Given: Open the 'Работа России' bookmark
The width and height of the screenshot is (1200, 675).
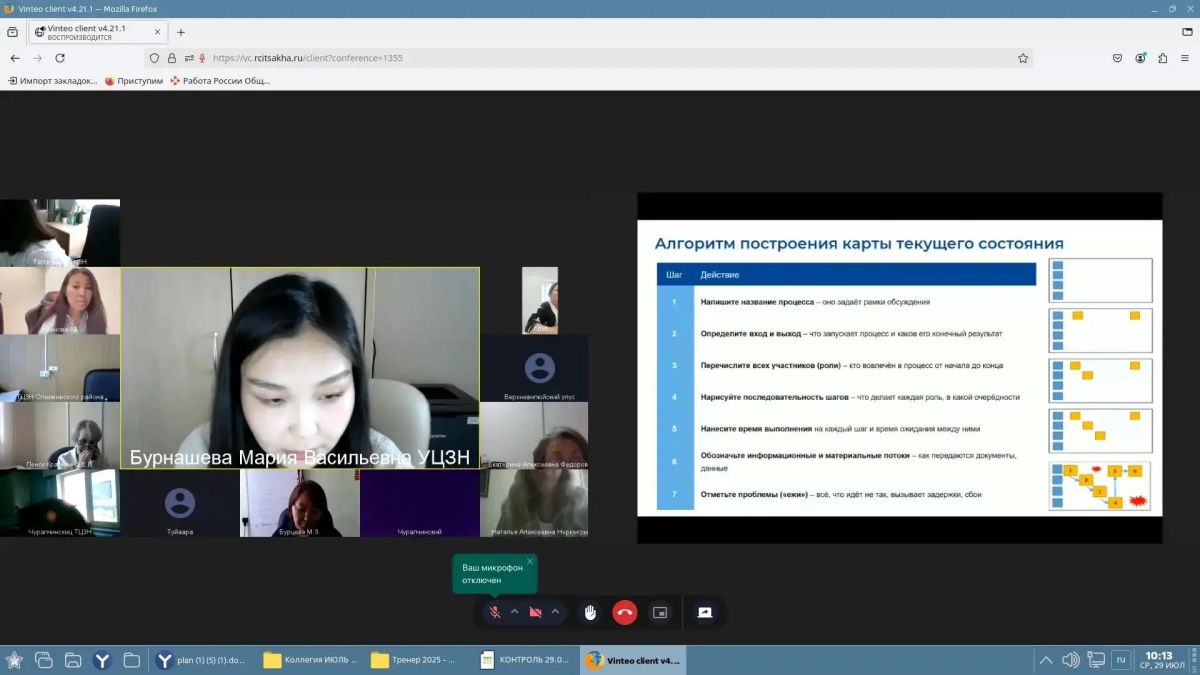Looking at the screenshot, I should coord(220,81).
